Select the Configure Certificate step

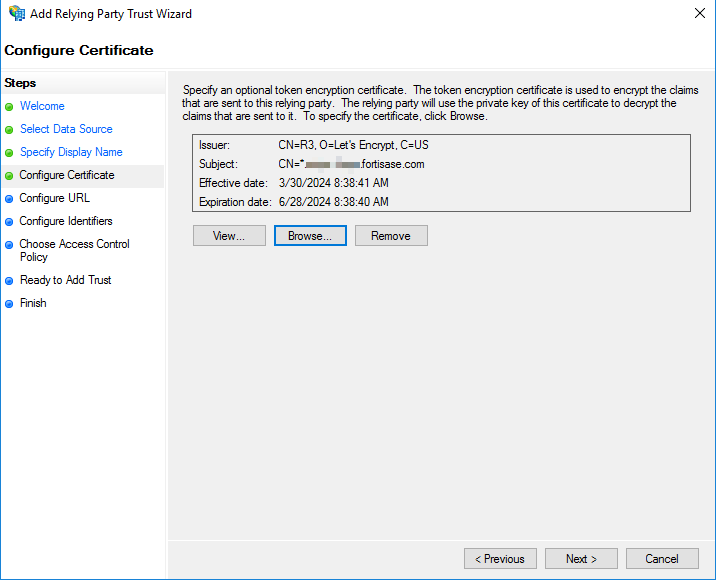click(x=67, y=175)
